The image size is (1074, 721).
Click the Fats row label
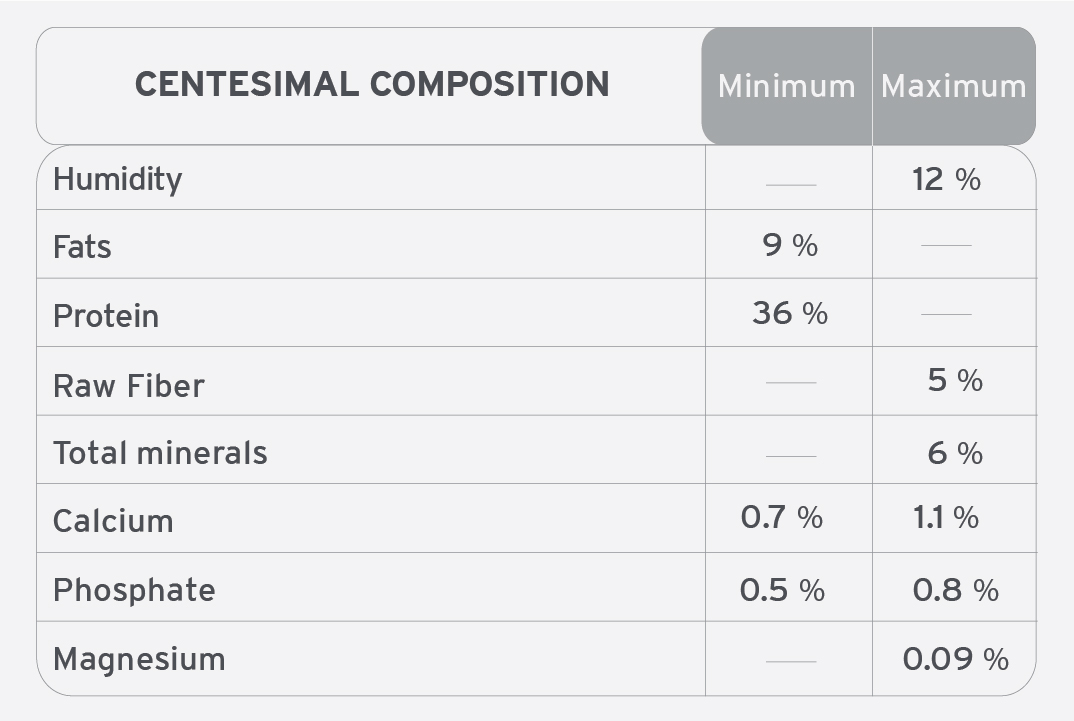click(82, 246)
